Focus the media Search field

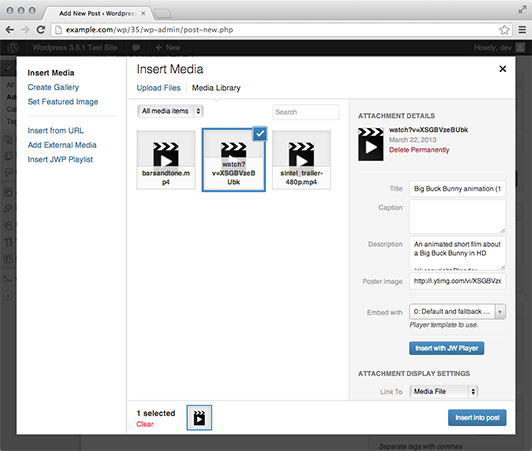click(x=306, y=112)
